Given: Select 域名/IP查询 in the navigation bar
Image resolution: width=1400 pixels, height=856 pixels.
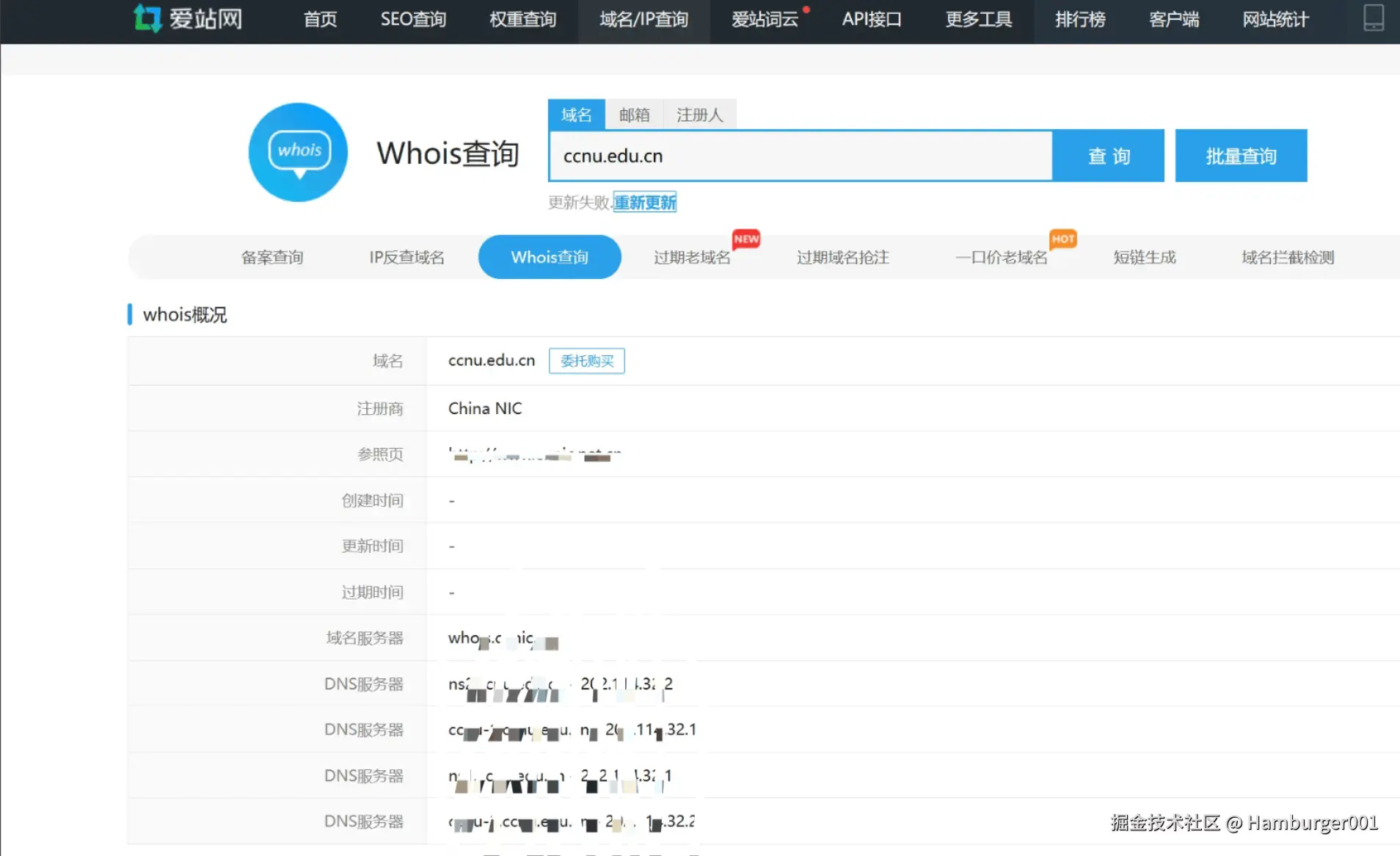Looking at the screenshot, I should tap(644, 19).
